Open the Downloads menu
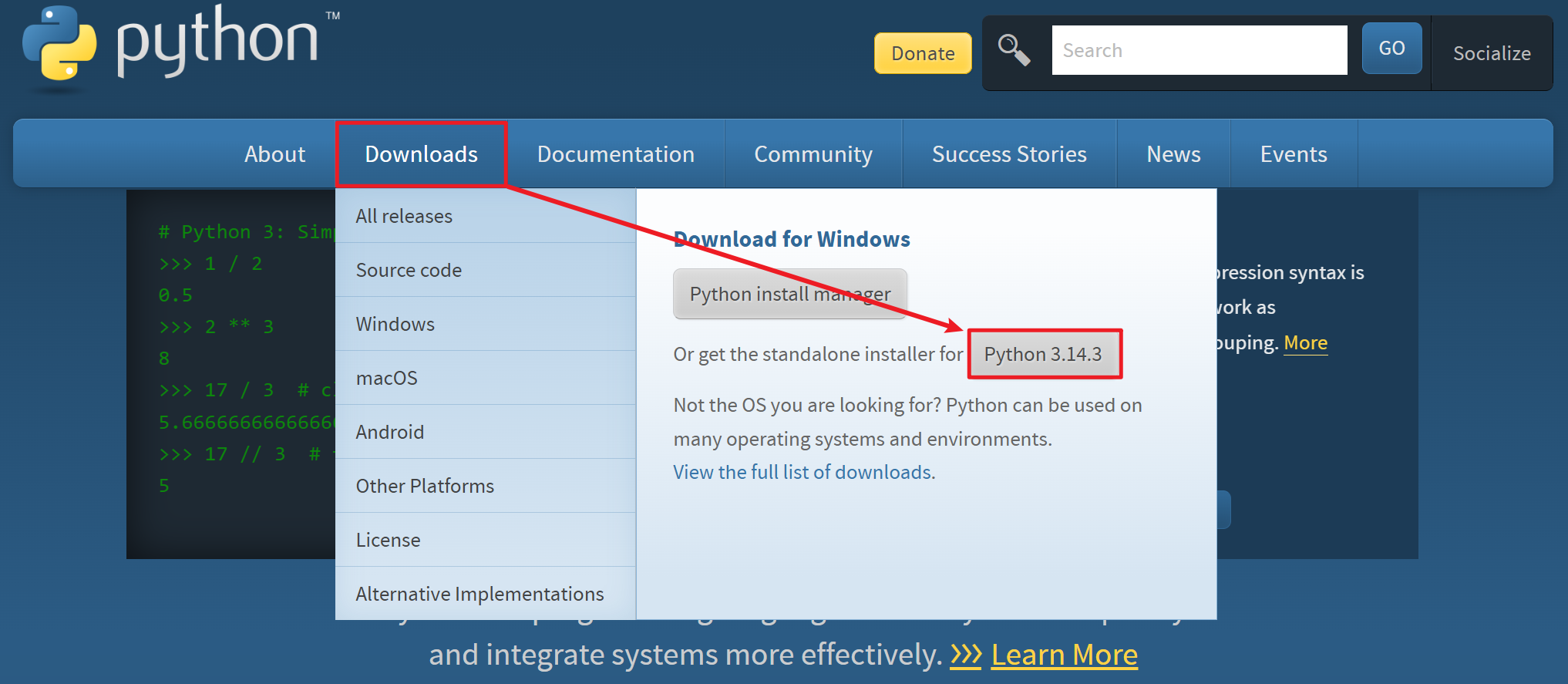Image resolution: width=1568 pixels, height=684 pixels. (x=421, y=154)
